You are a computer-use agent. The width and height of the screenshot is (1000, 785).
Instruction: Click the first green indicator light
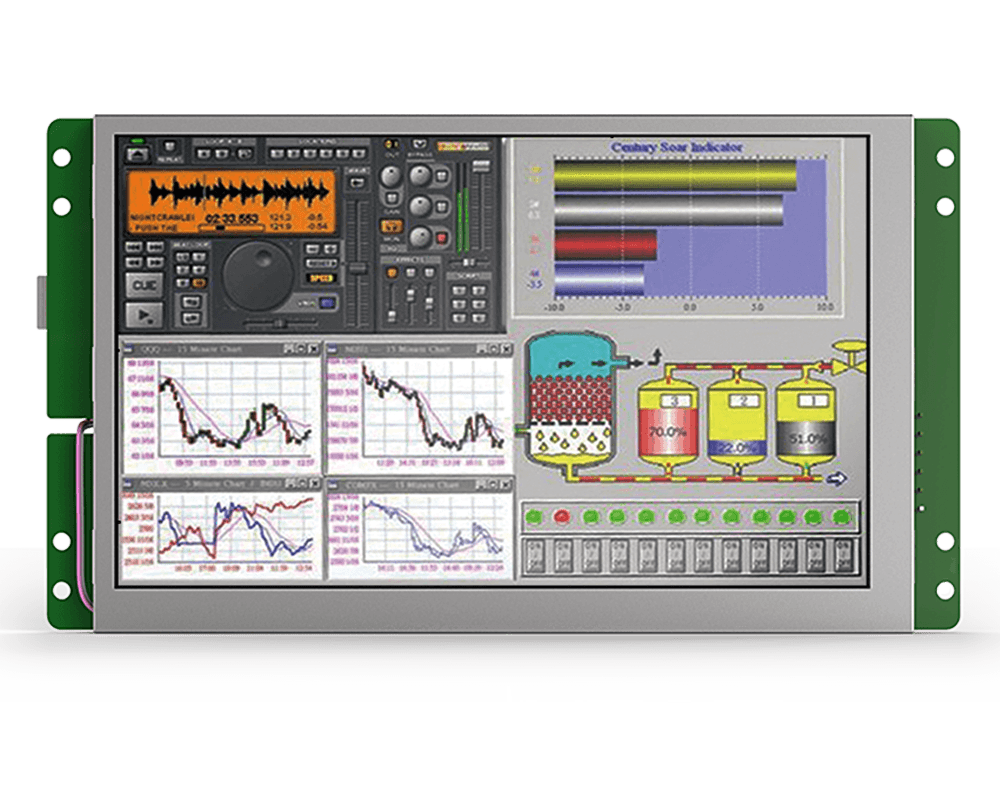click(x=534, y=517)
